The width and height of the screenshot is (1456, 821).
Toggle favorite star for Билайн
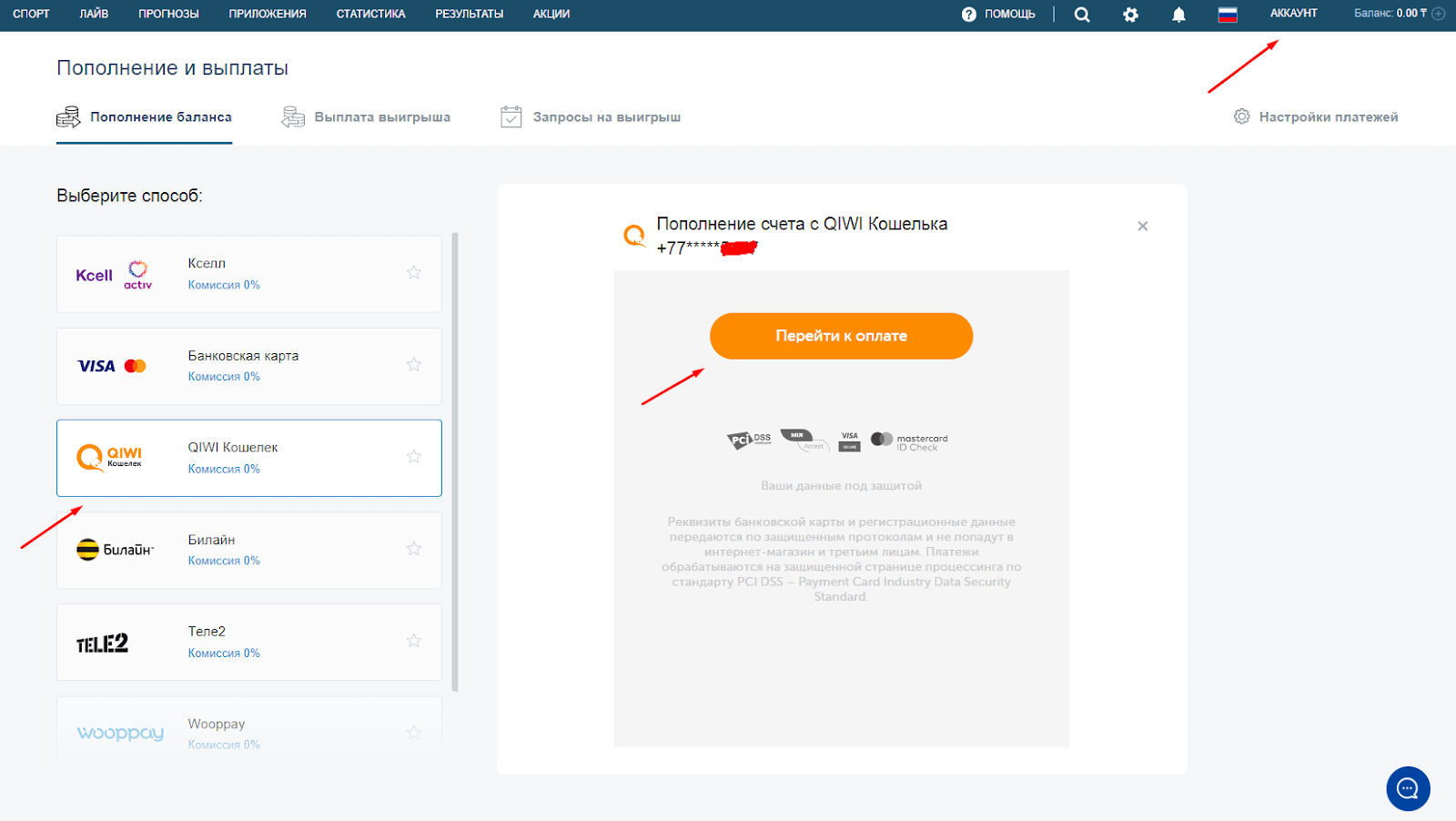pyautogui.click(x=414, y=548)
